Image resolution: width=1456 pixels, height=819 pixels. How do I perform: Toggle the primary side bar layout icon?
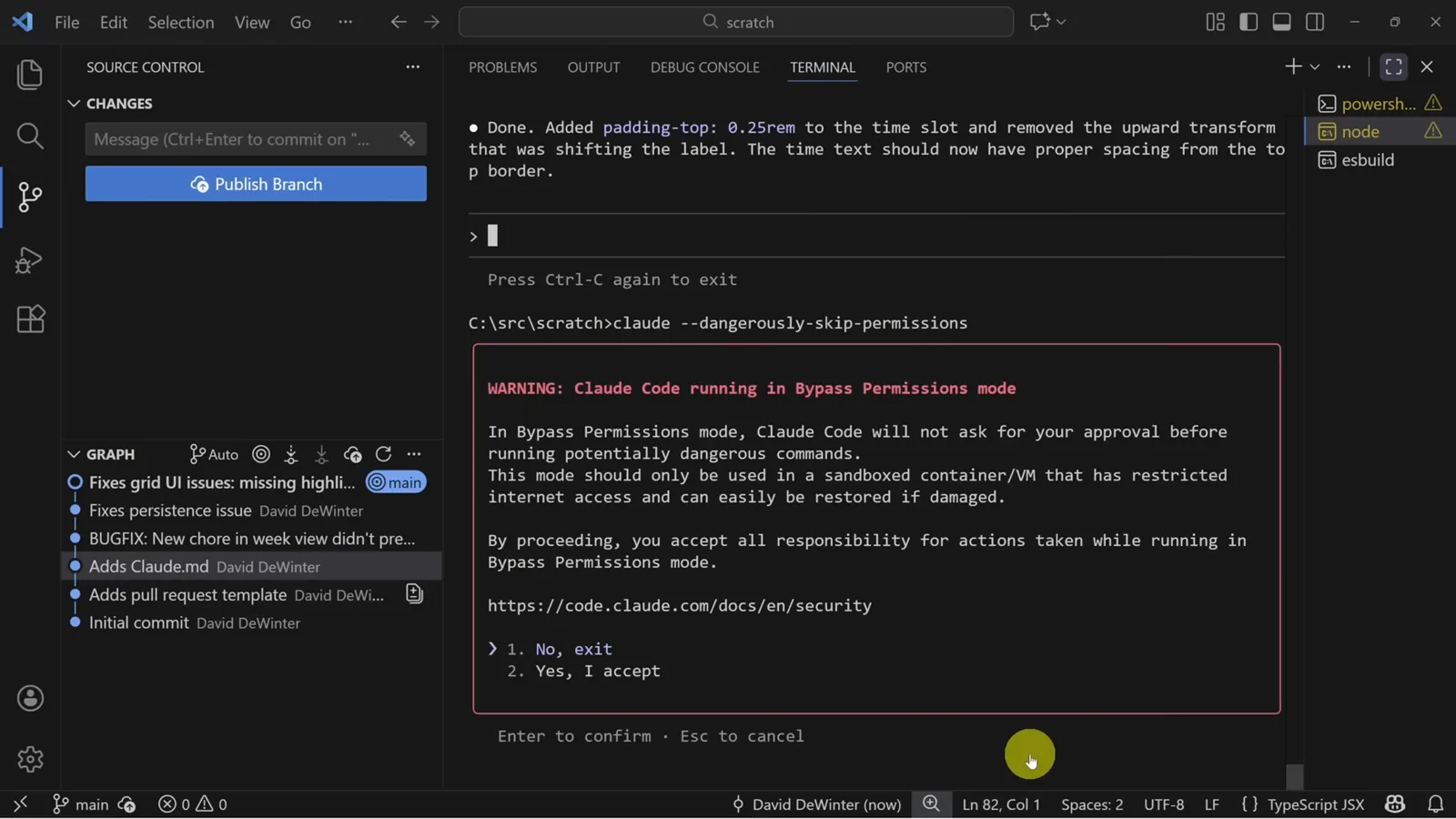(1249, 22)
